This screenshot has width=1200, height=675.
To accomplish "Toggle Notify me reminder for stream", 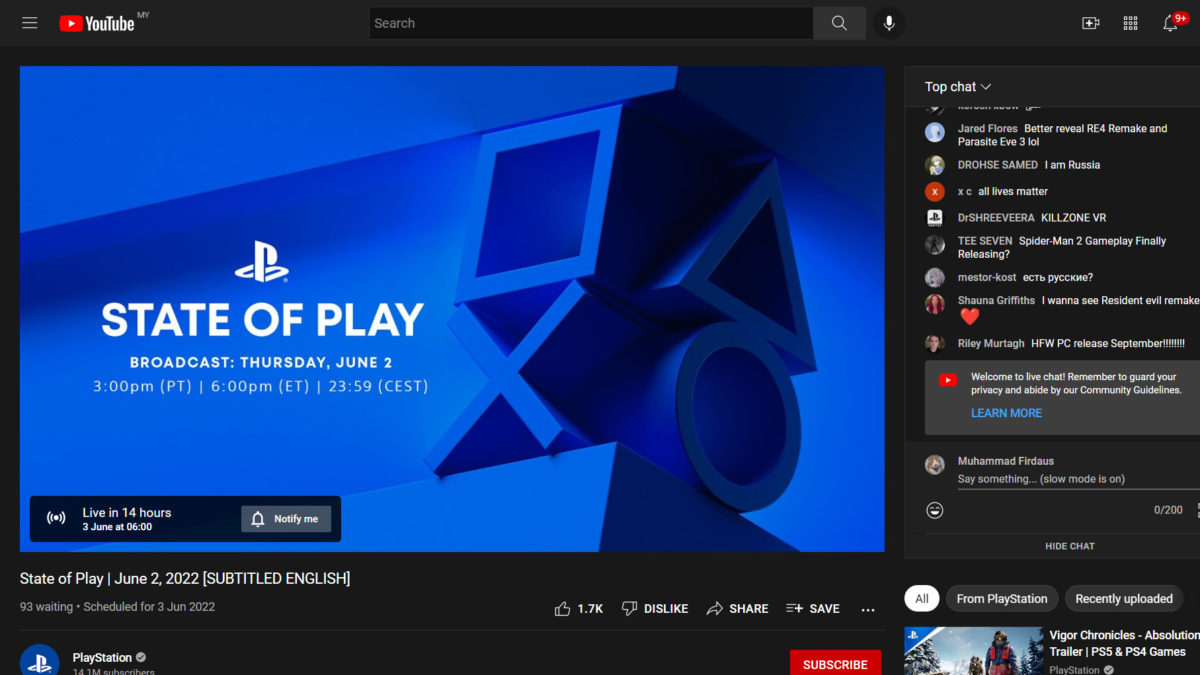I will pyautogui.click(x=286, y=519).
